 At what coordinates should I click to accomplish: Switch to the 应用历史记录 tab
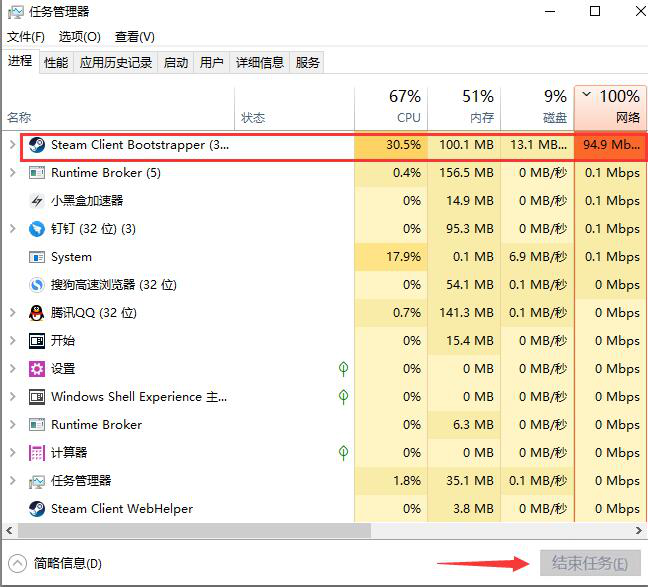click(x=116, y=62)
